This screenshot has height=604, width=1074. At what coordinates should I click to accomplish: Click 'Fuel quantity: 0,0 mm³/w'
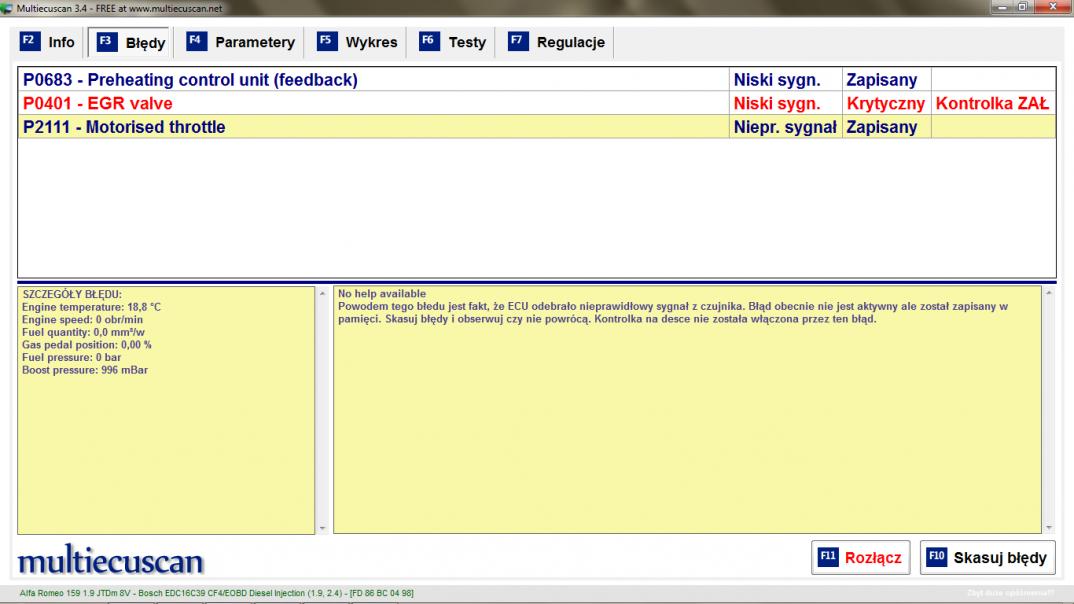[x=83, y=332]
